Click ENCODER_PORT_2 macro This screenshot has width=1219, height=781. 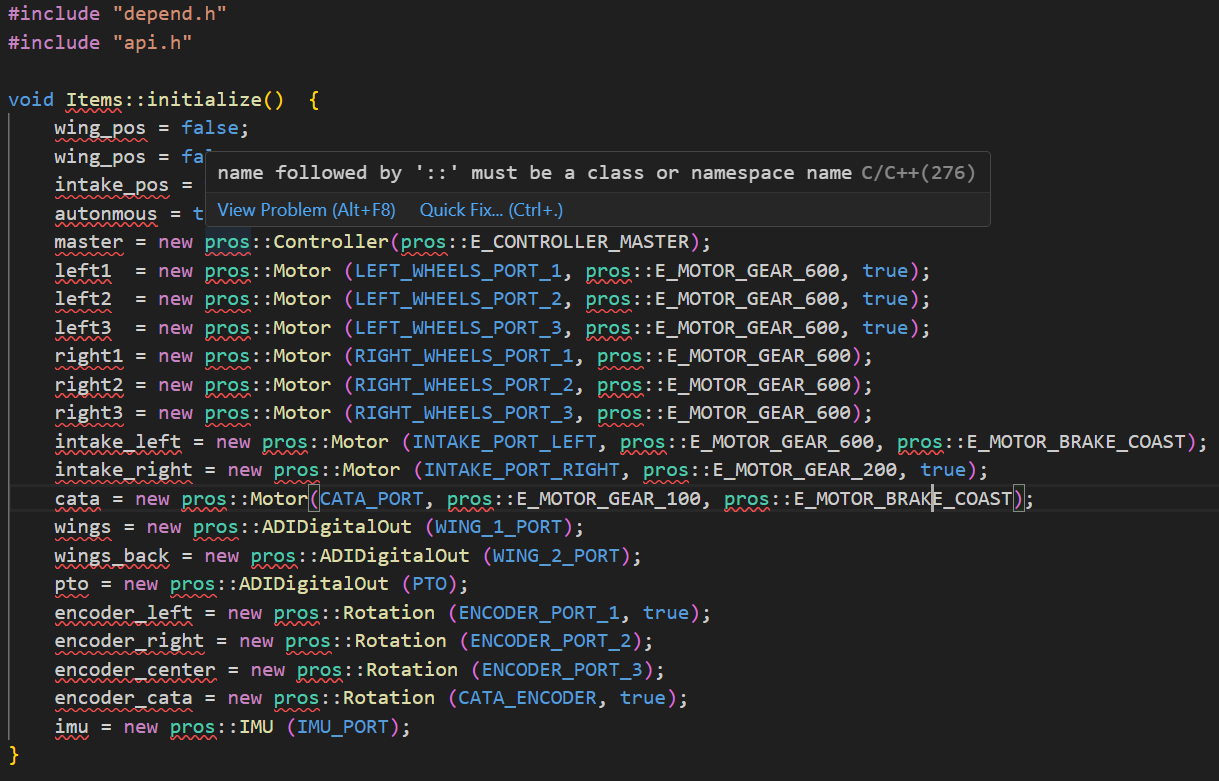551,641
